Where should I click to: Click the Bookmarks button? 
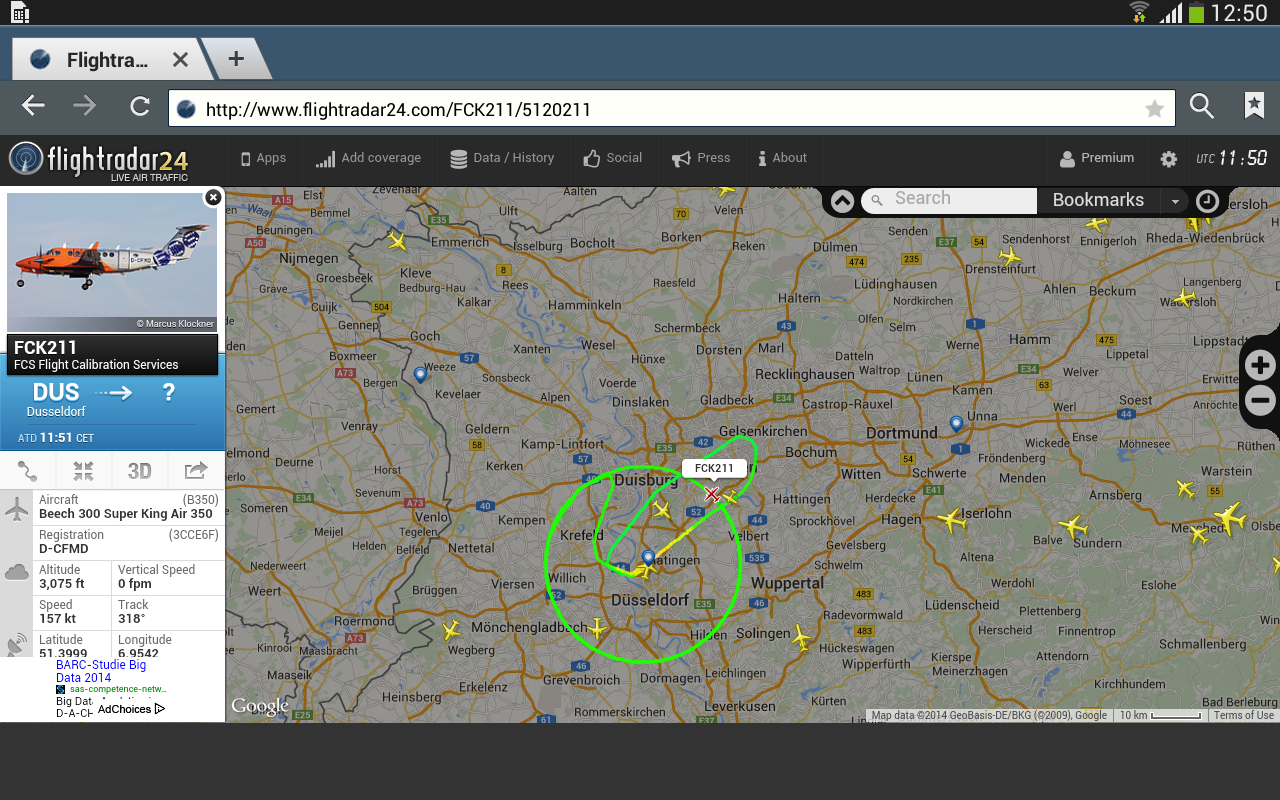click(x=1098, y=200)
